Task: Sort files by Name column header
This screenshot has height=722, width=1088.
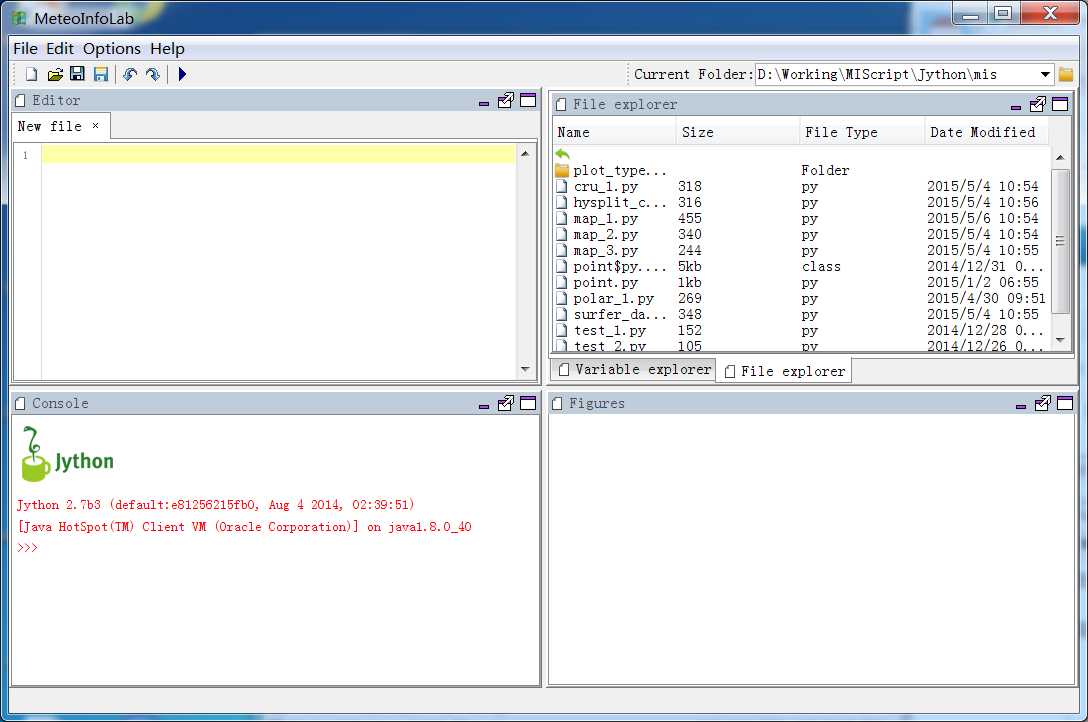Action: tap(614, 132)
